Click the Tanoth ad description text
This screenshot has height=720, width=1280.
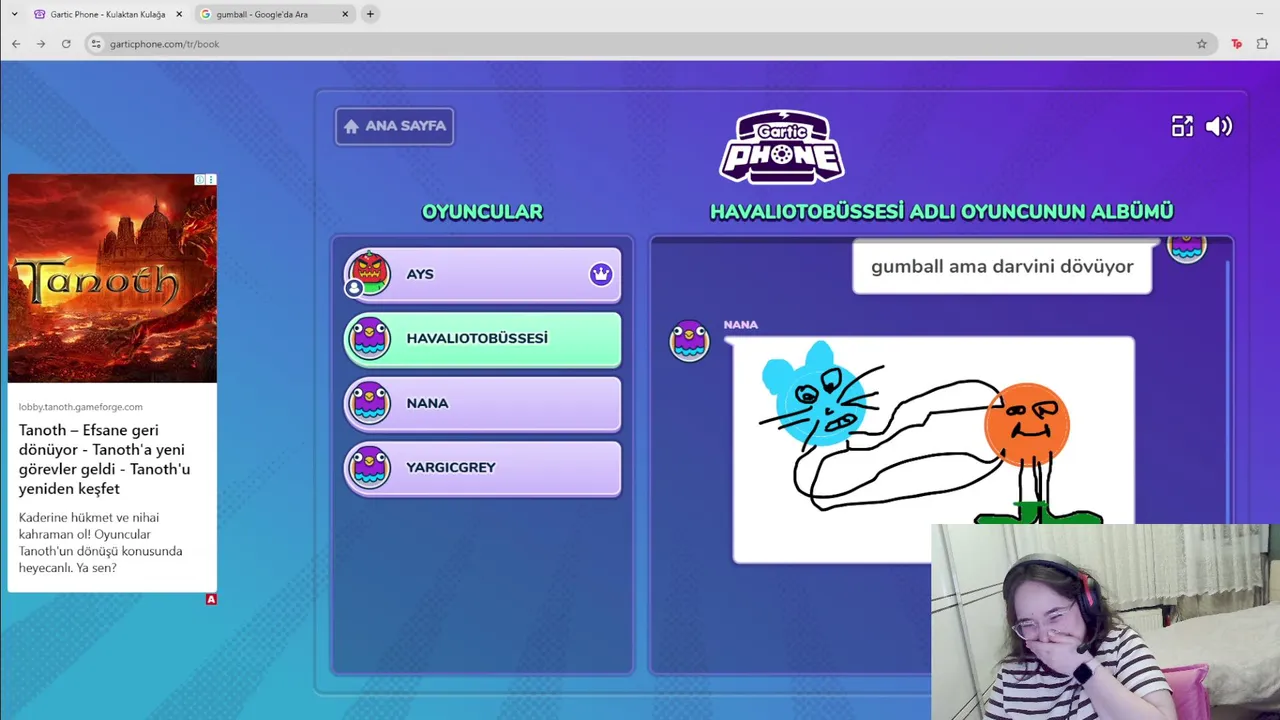(x=100, y=543)
